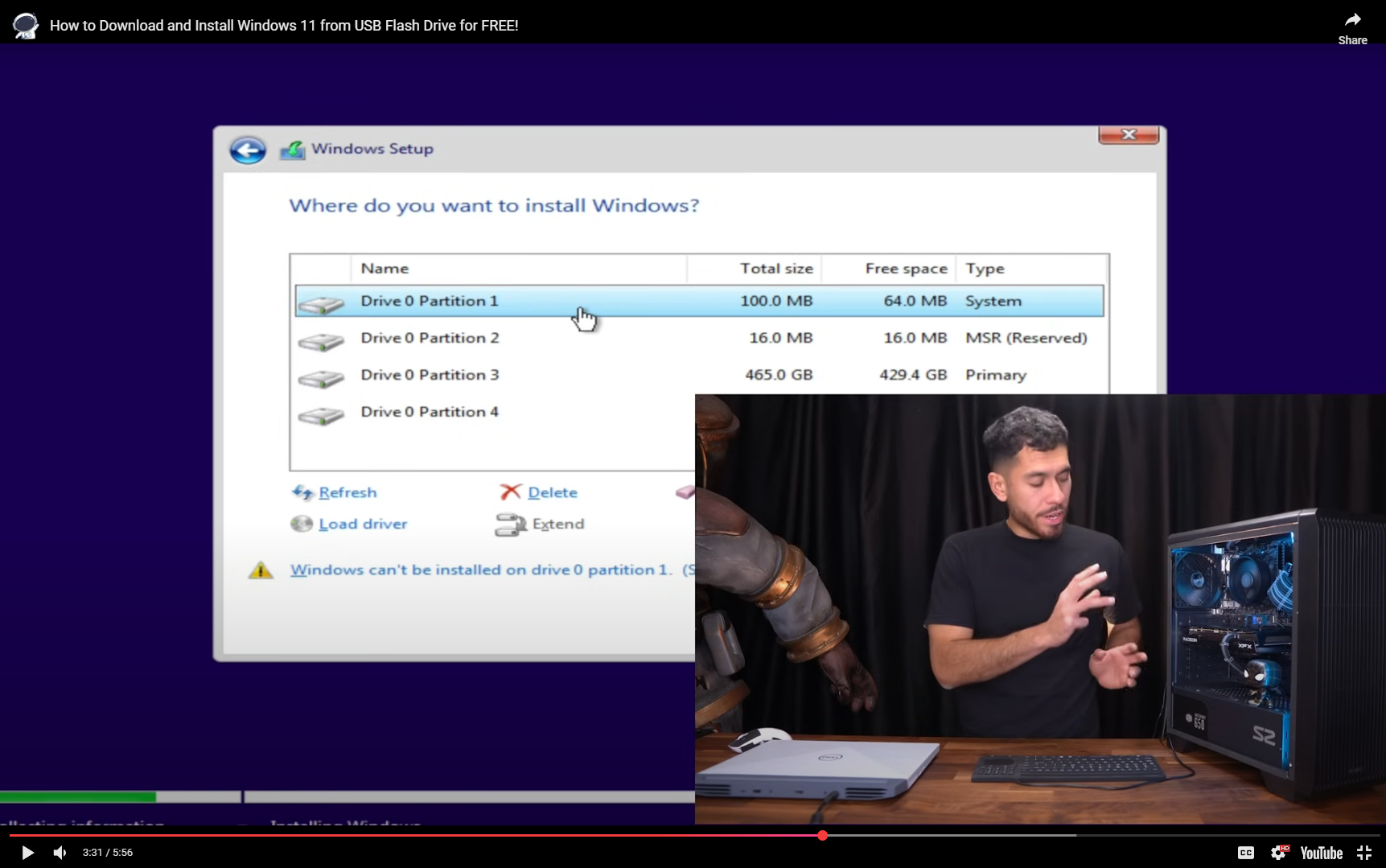Click the Refresh arrows icon
Viewport: 1386px width, 868px height.
[x=302, y=492]
